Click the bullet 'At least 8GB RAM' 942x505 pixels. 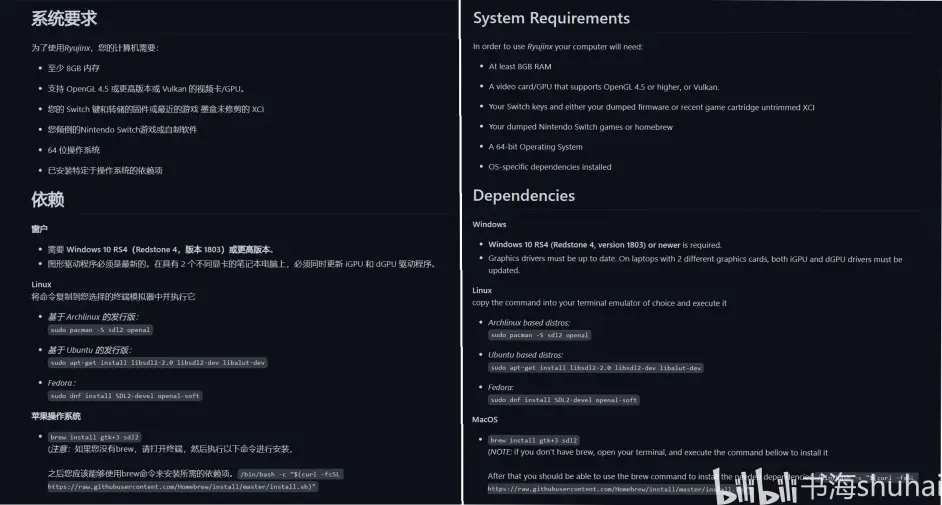click(x=520, y=67)
